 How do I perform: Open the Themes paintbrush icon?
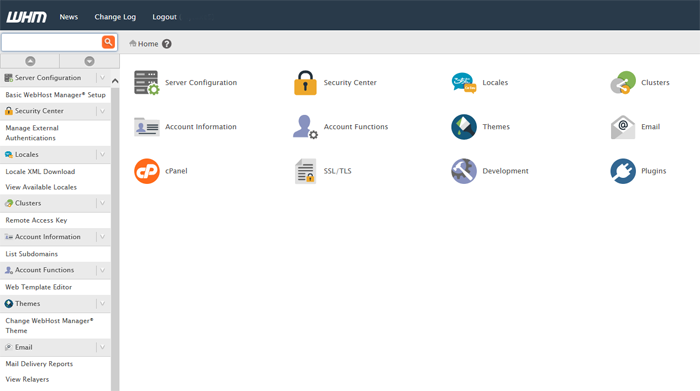[464, 127]
